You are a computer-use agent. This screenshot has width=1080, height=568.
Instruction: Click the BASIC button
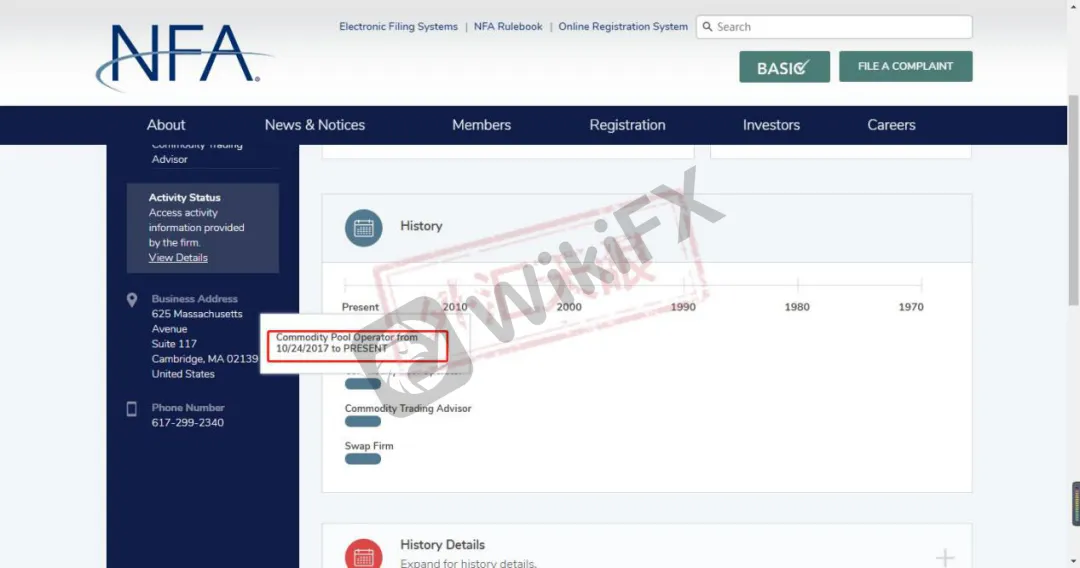785,67
